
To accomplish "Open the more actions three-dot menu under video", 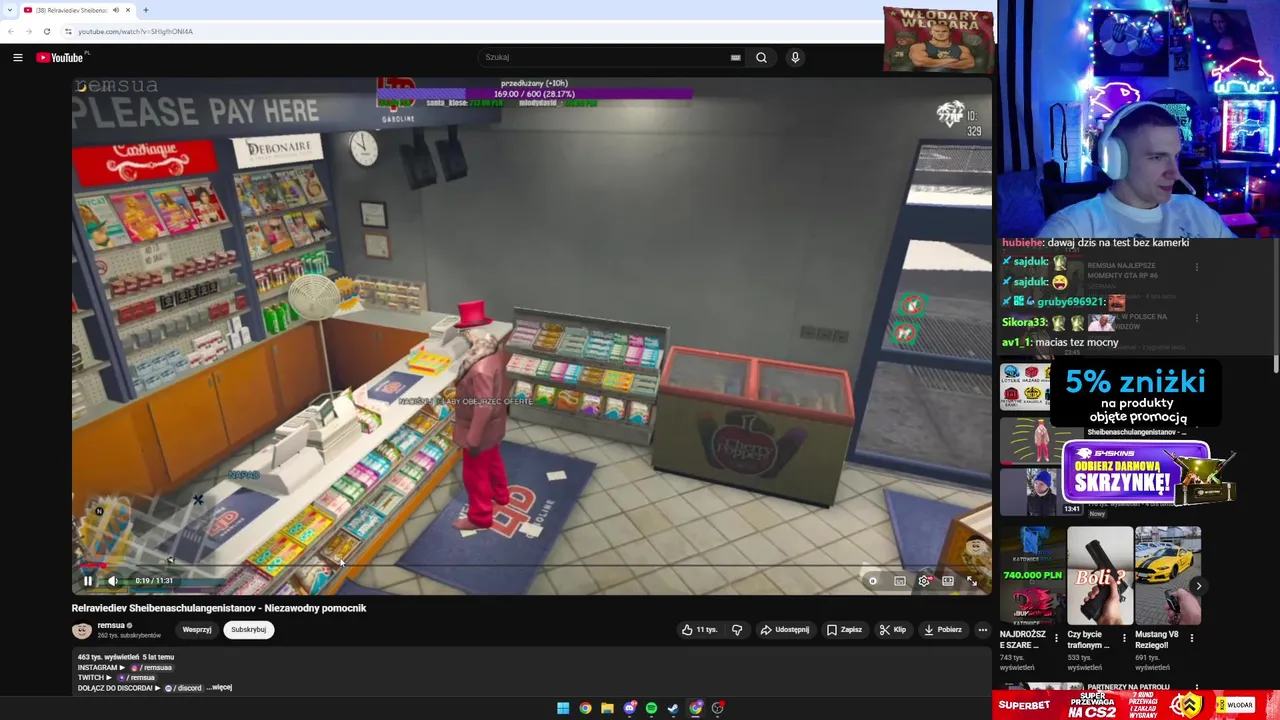I will 983,630.
